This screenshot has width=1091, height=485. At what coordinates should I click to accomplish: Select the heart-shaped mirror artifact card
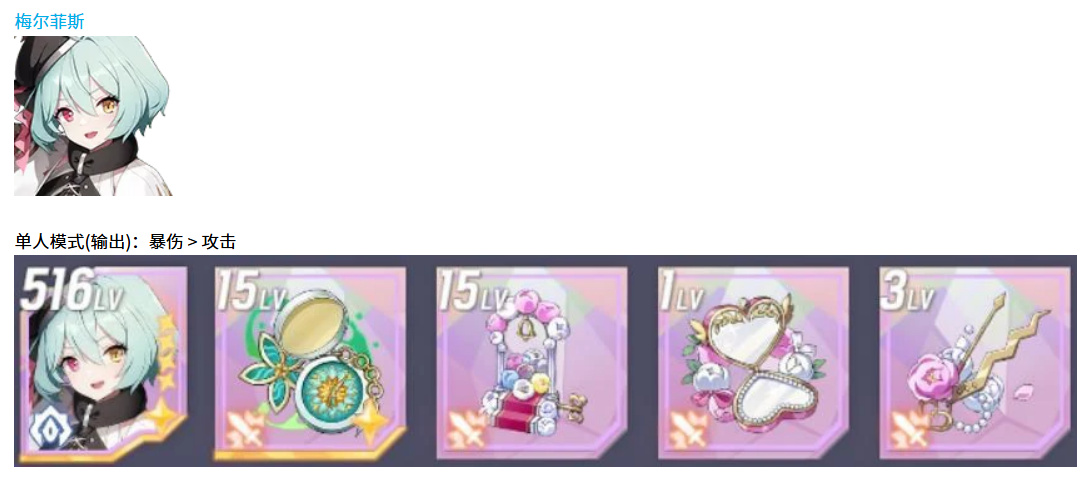pyautogui.click(x=754, y=364)
